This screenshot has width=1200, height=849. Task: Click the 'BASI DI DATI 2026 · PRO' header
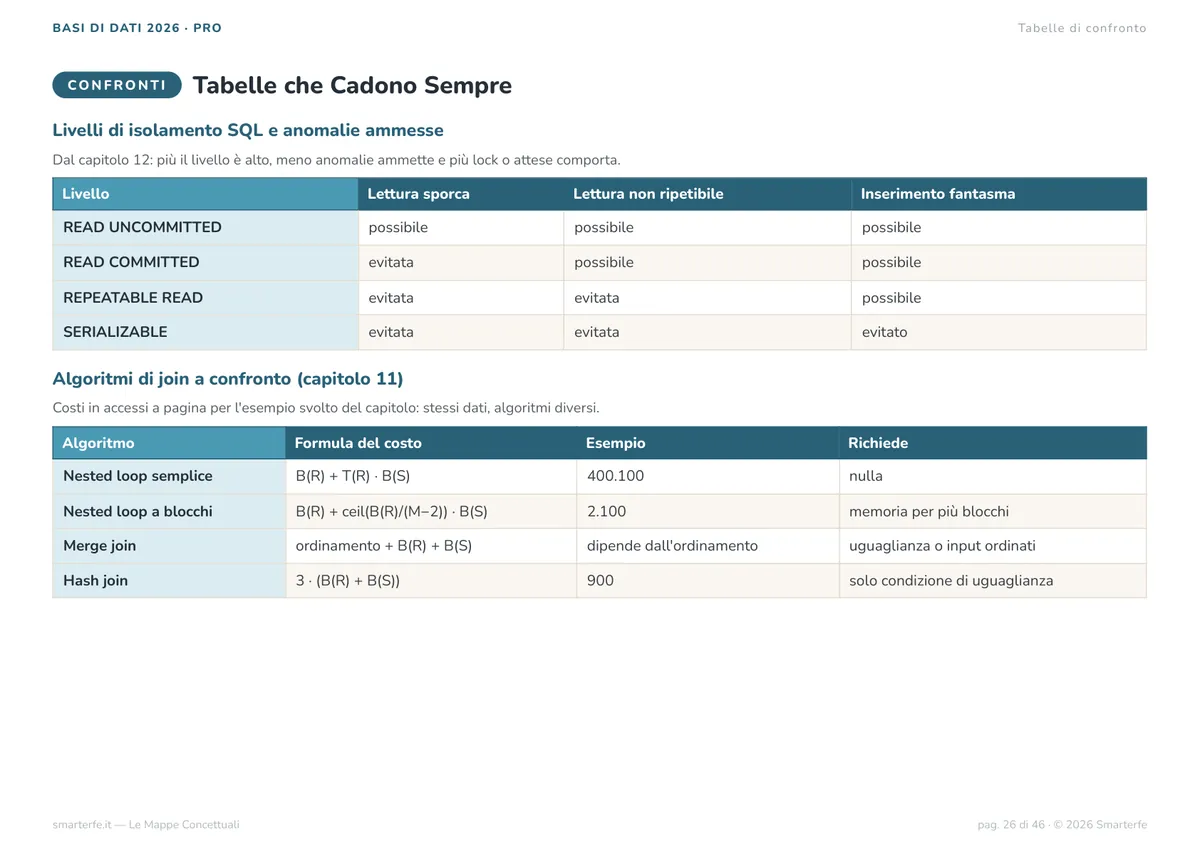point(137,28)
